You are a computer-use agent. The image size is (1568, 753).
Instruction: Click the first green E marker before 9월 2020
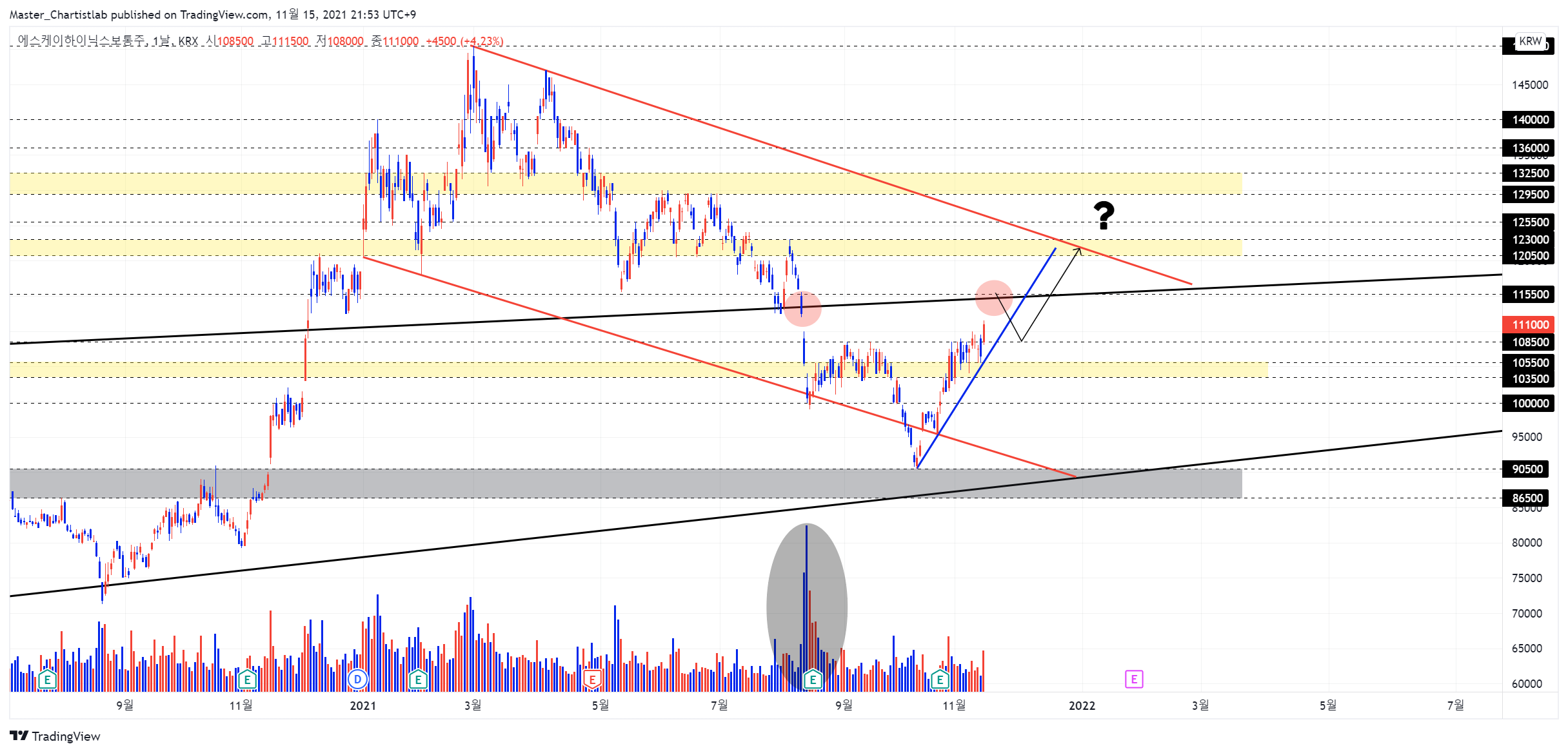click(47, 679)
